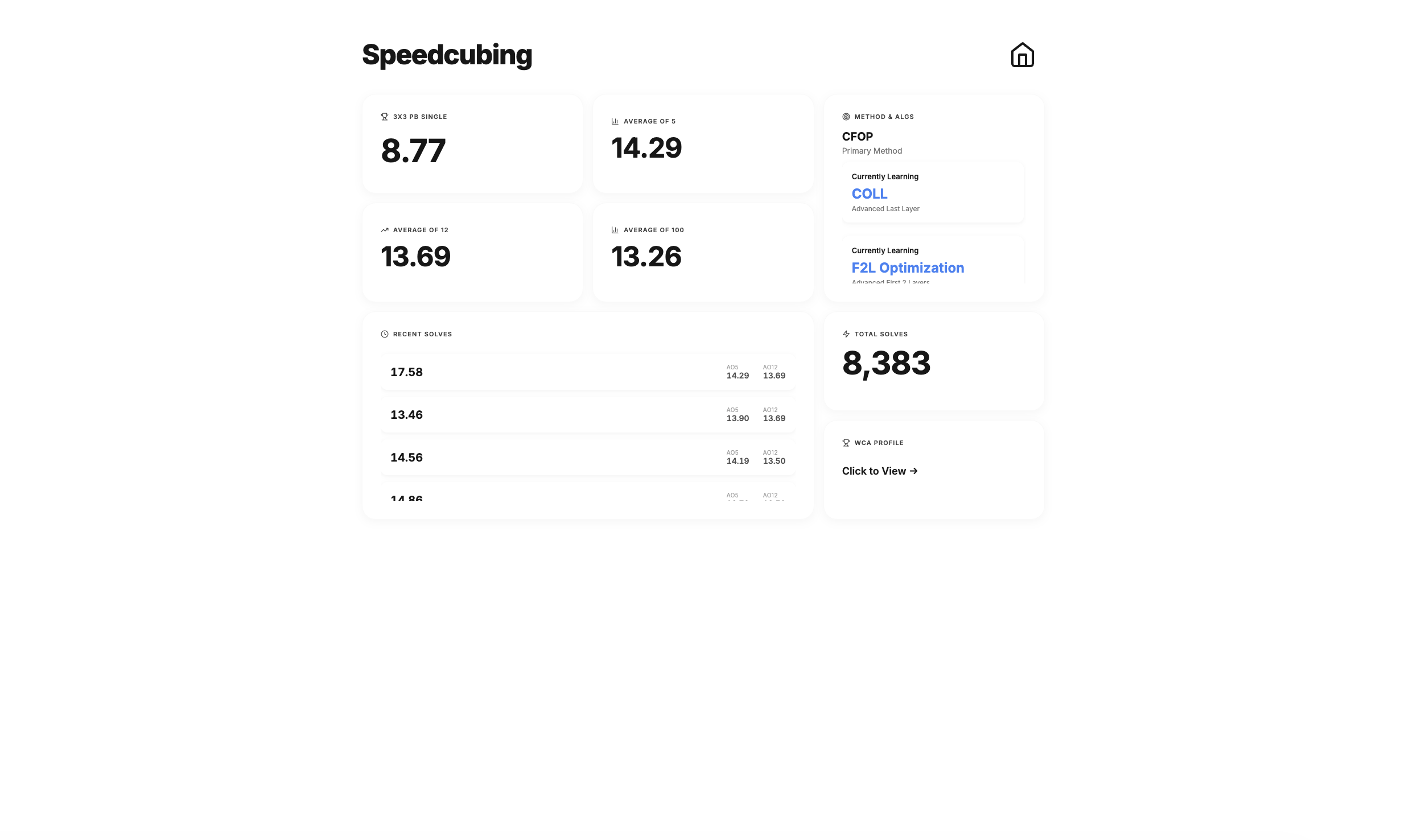Select the 17.58 recent solve row
Viewport: 1409px width, 840px height.
click(587, 372)
